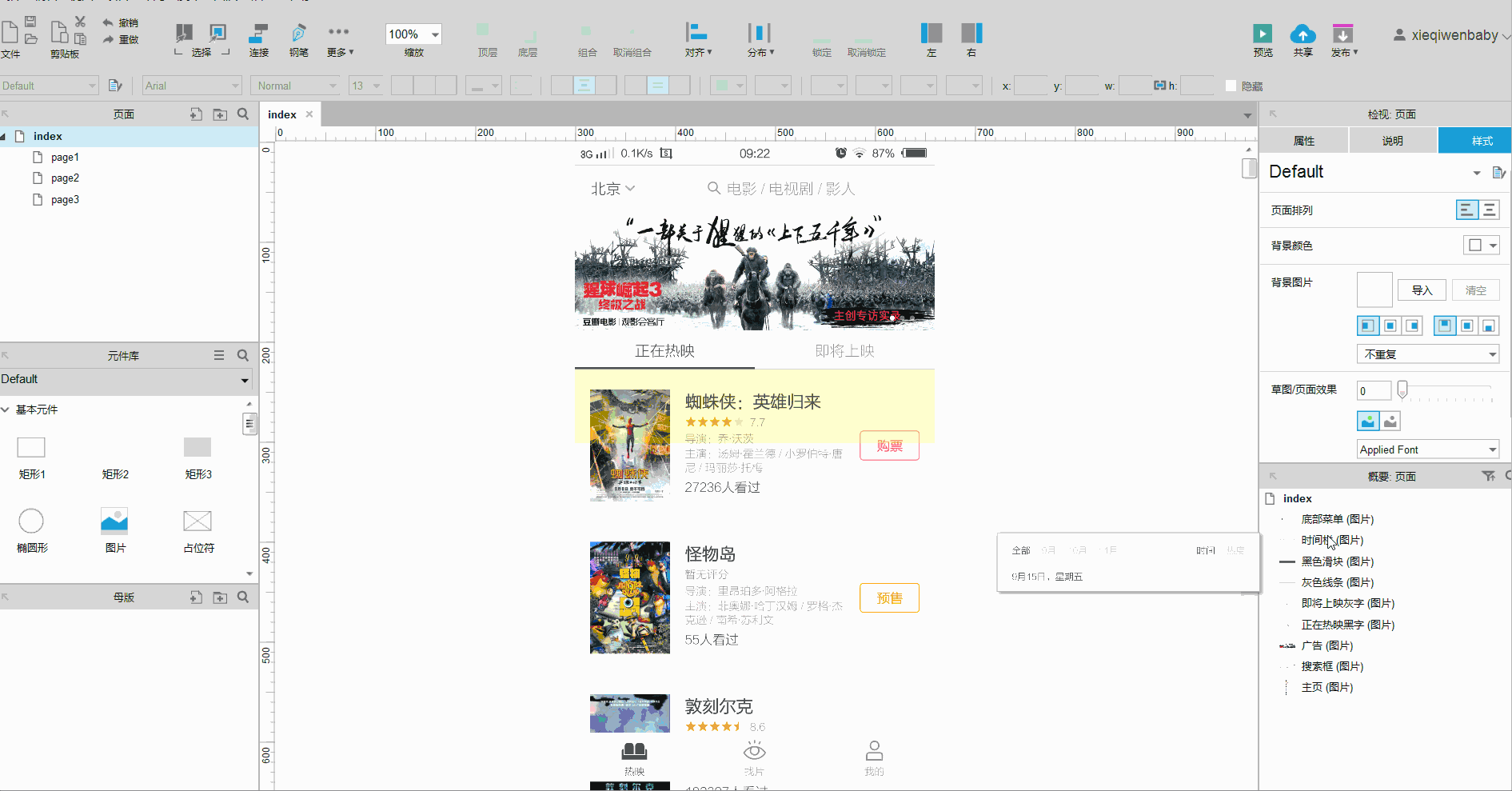
Task: Select the pen tool (钢笔)
Action: click(x=298, y=39)
